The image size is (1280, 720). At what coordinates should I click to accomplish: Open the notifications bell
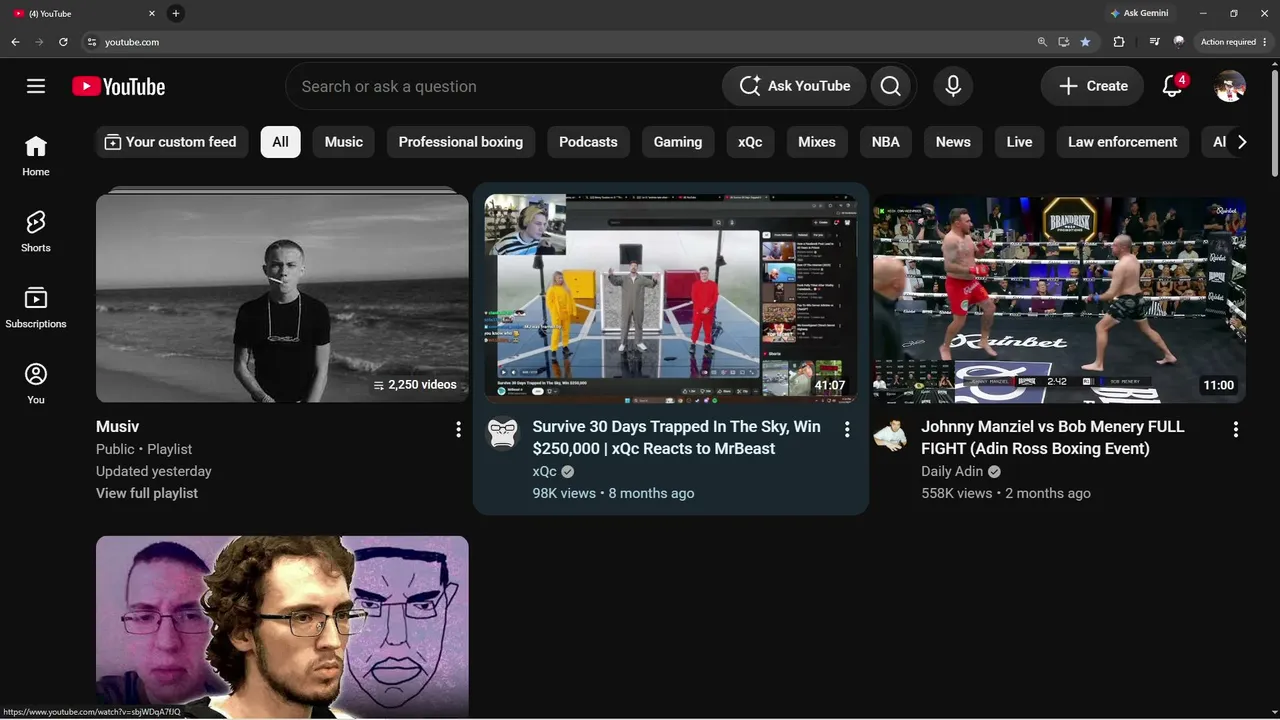pos(1173,86)
